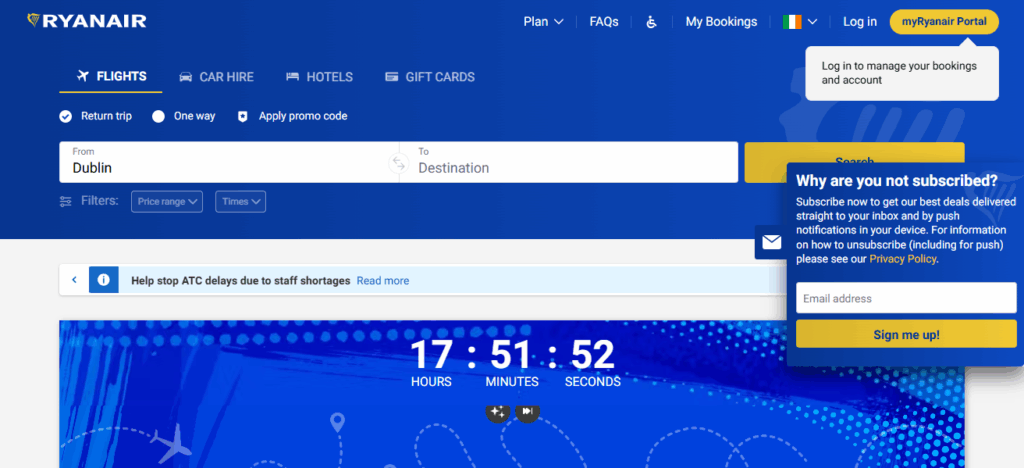1024x468 pixels.
Task: Select the One way option
Action: (x=158, y=116)
